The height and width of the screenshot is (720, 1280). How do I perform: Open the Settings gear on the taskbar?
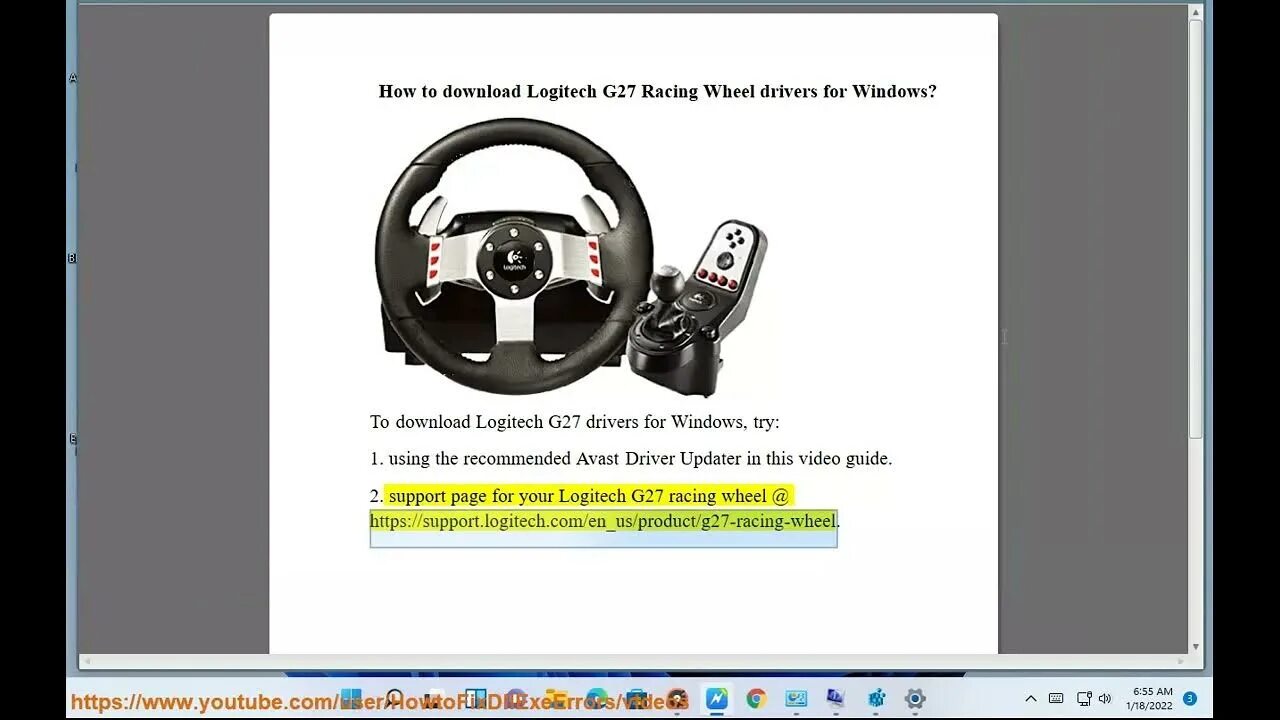[x=915, y=699]
